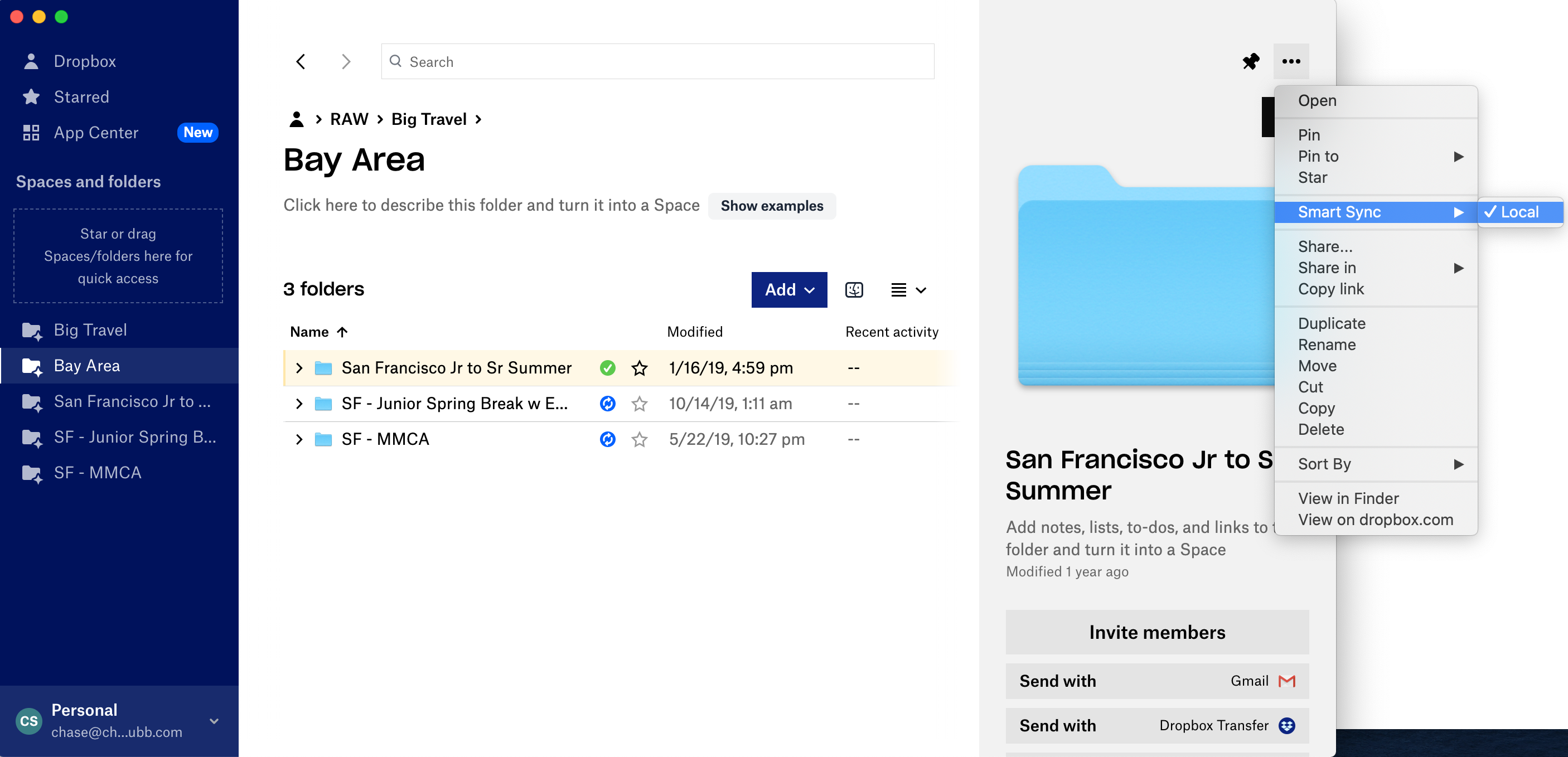Click sync status icon for SF - MMCA
The height and width of the screenshot is (757, 1568).
607,439
